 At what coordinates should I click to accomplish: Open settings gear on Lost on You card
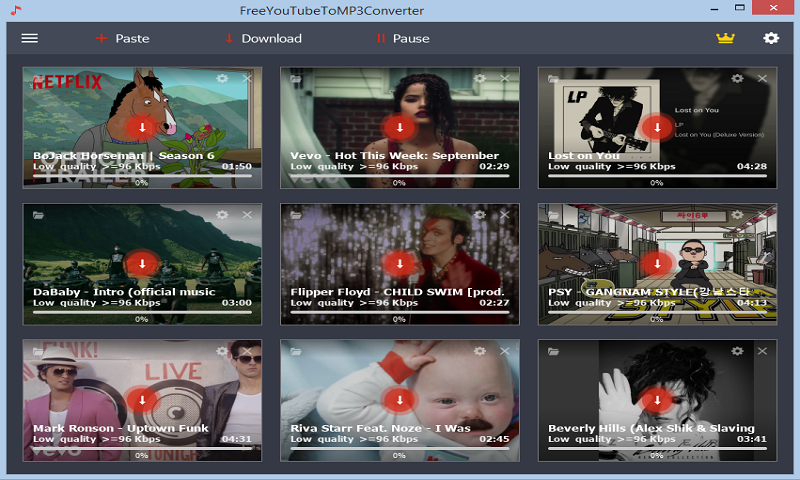(737, 79)
